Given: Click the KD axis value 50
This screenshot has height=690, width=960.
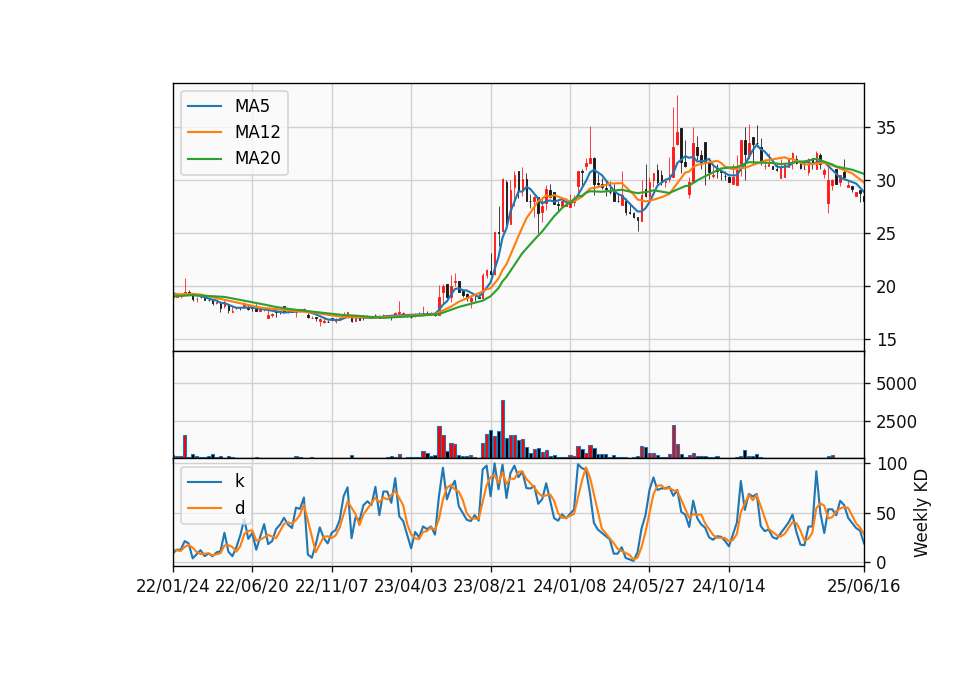Looking at the screenshot, I should [886, 514].
